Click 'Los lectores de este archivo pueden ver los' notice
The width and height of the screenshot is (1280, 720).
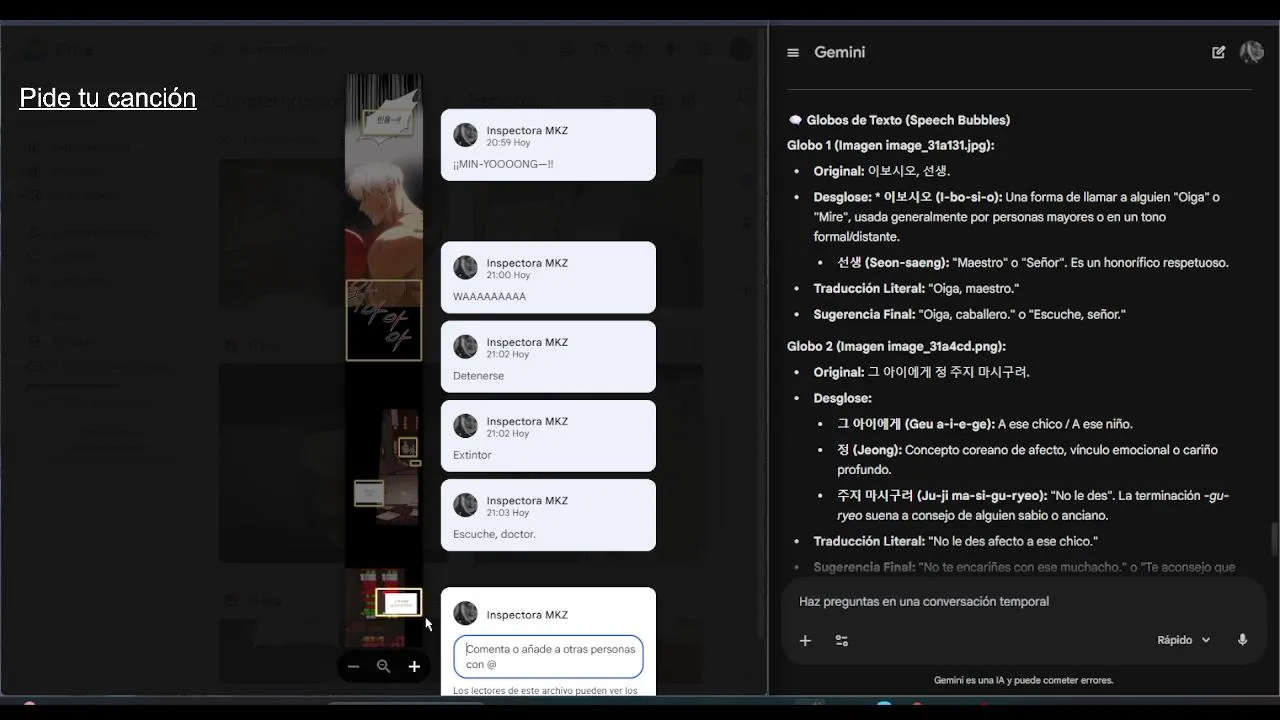pyautogui.click(x=545, y=690)
